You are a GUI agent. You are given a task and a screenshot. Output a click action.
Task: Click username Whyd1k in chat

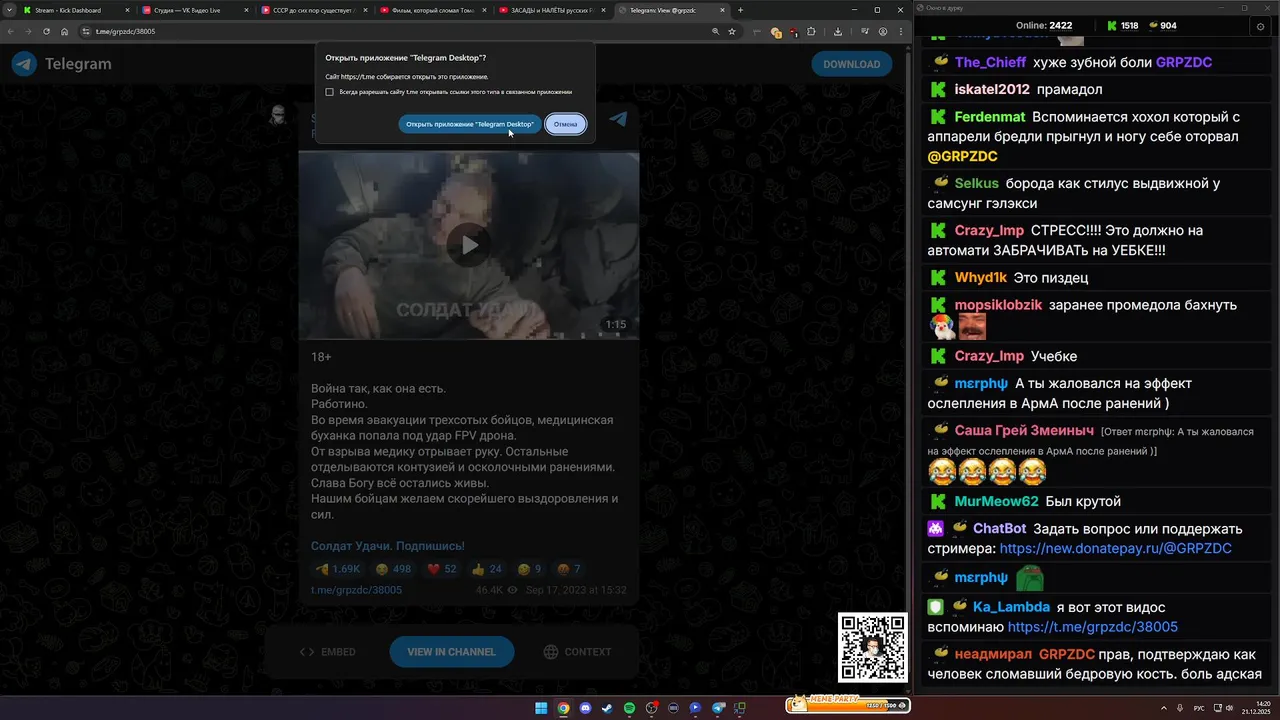pos(981,277)
